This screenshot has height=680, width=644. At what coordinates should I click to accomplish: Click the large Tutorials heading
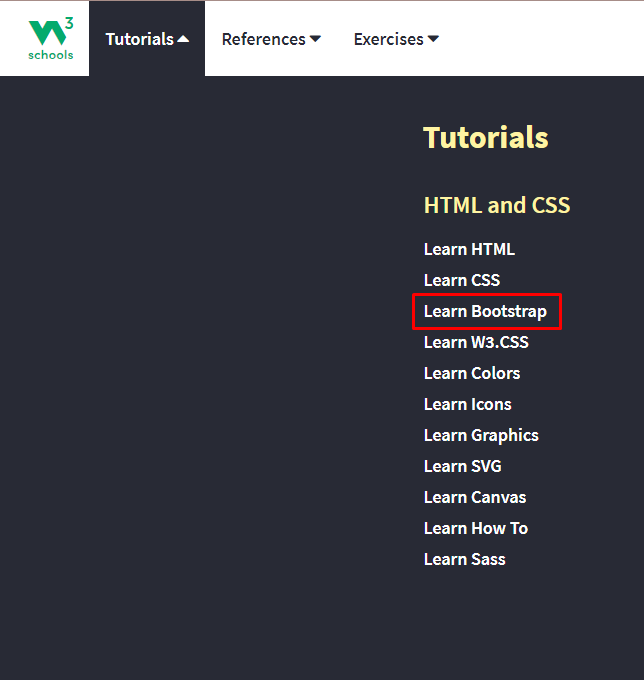click(486, 137)
